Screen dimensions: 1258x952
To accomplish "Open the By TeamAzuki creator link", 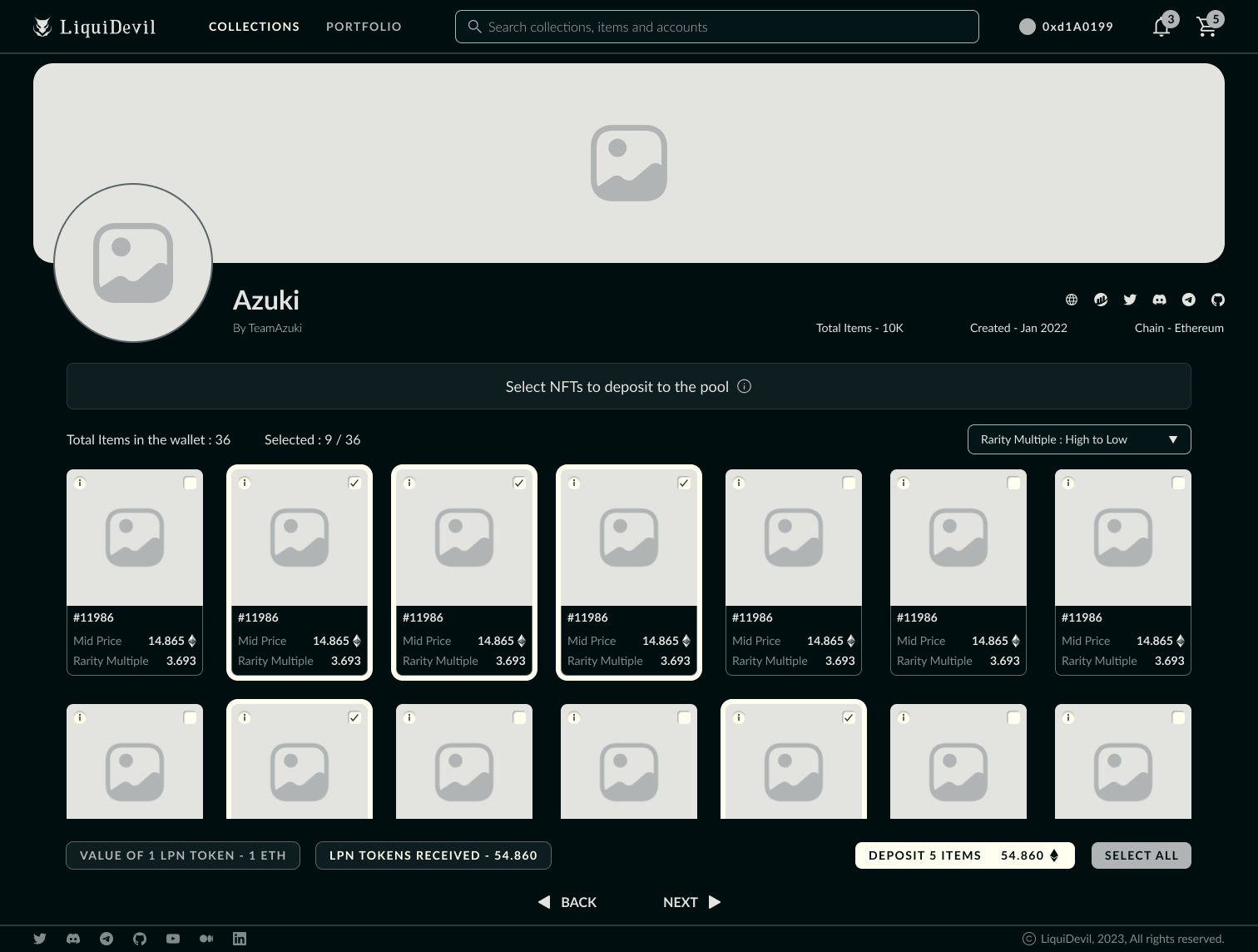I will click(267, 328).
